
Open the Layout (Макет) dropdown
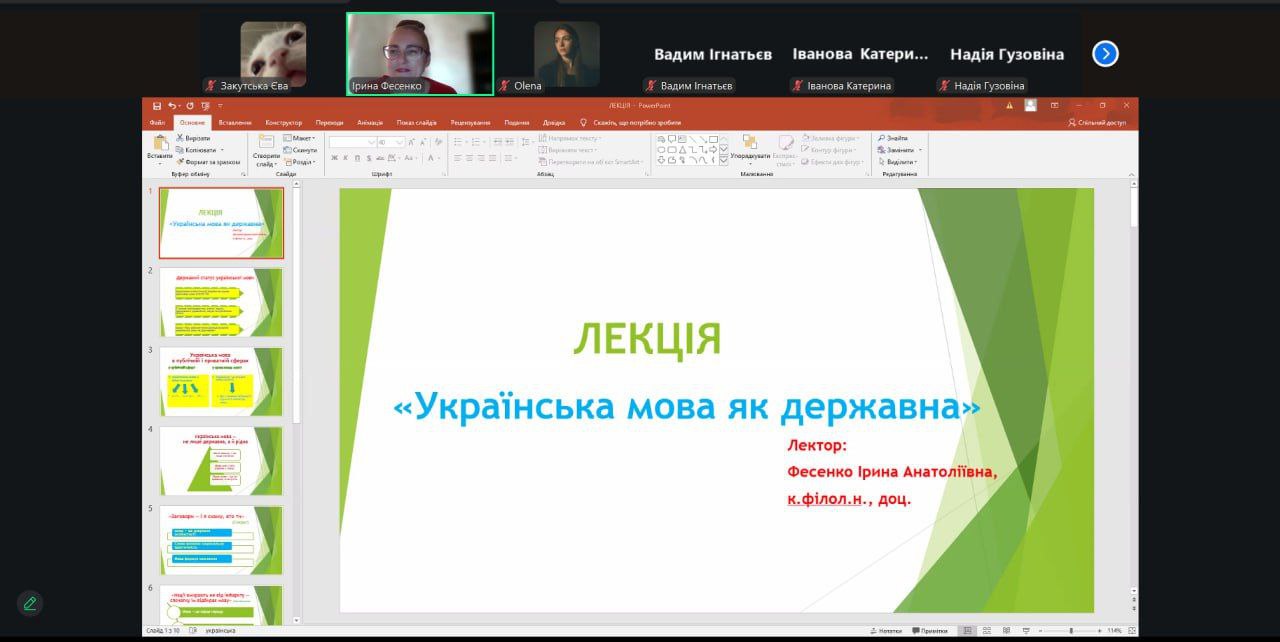298,138
